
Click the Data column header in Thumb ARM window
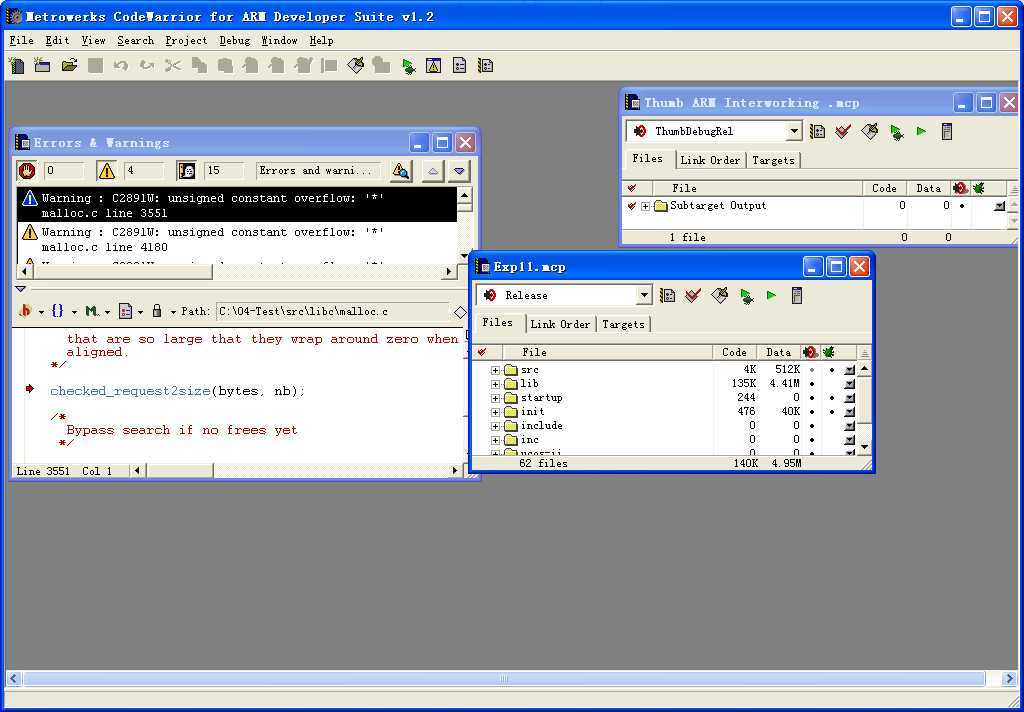point(928,189)
